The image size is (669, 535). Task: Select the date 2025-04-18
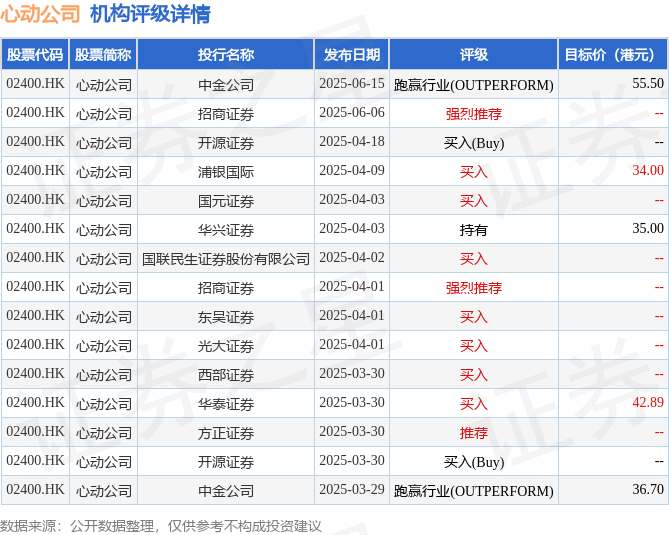(x=352, y=142)
